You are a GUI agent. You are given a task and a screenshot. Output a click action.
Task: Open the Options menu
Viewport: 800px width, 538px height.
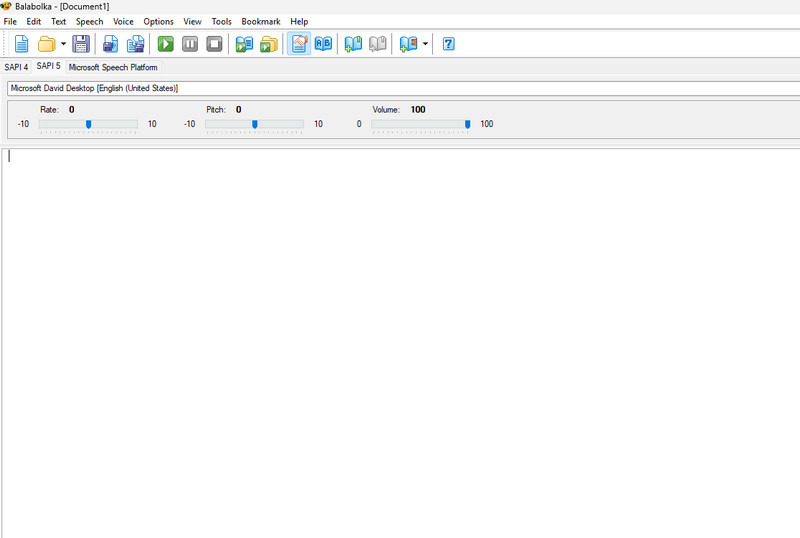tap(158, 21)
